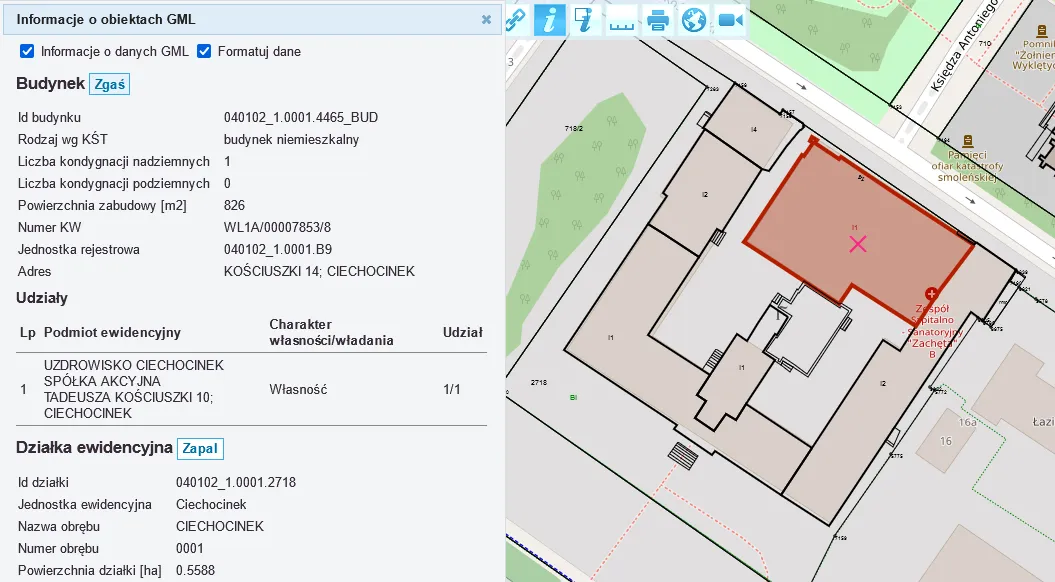Click the building ID 040102_1.0001.4465_BUD

coord(300,117)
